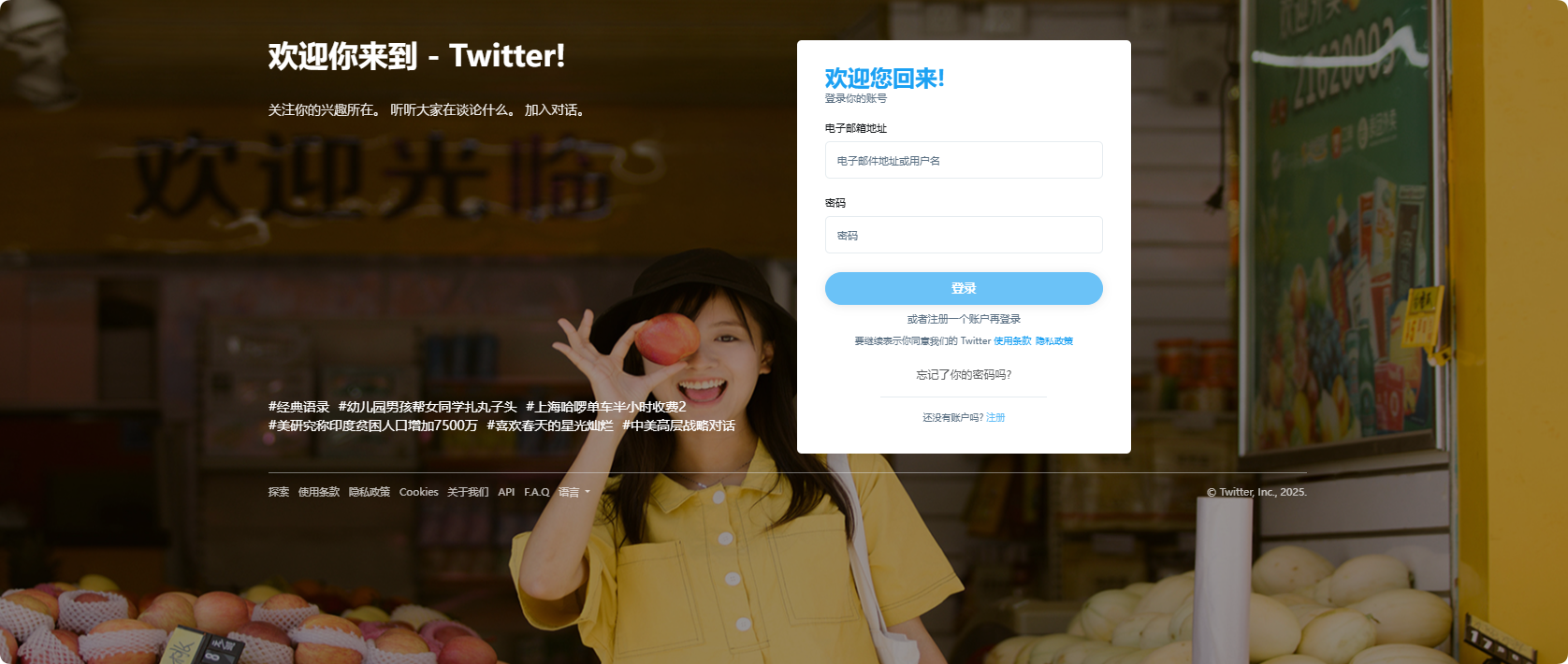Expand the 语言 language dropdown

pyautogui.click(x=574, y=492)
